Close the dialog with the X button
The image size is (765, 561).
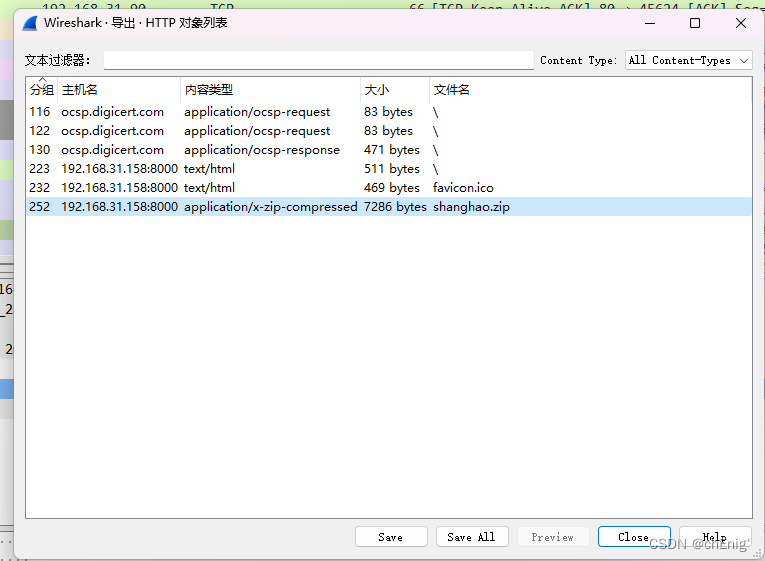[x=741, y=23]
